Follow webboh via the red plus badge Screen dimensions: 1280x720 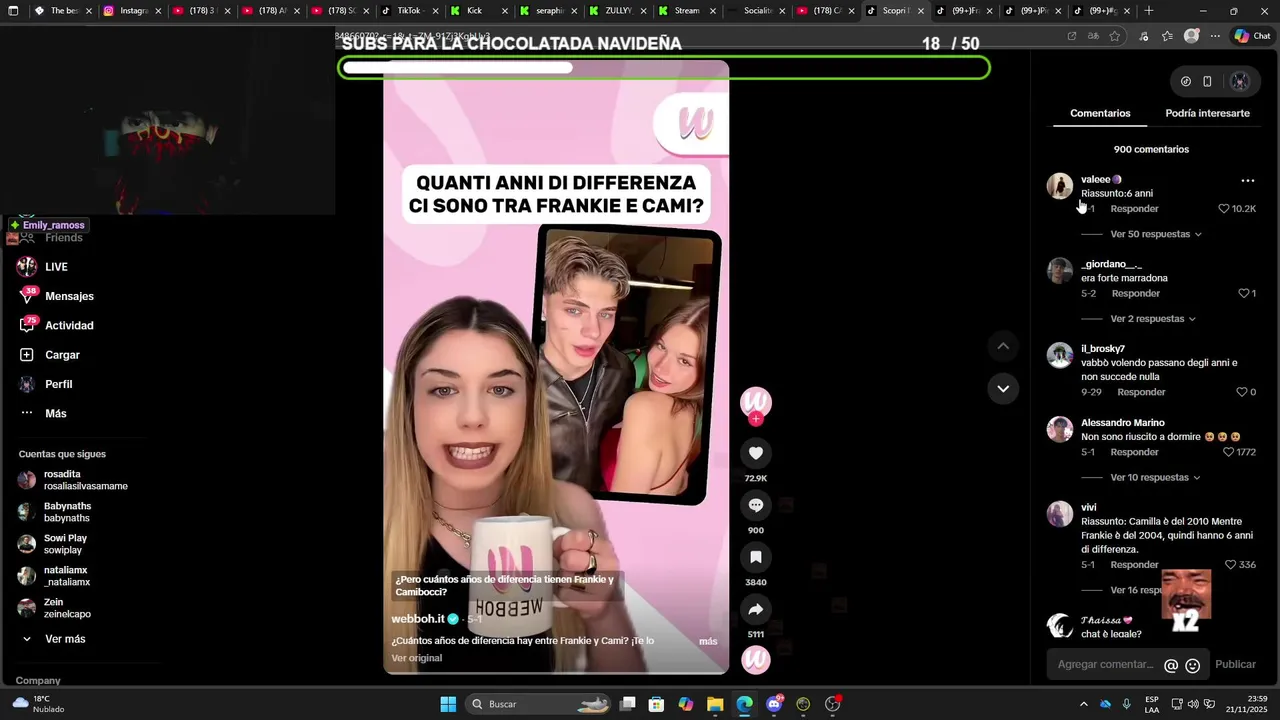tap(756, 420)
